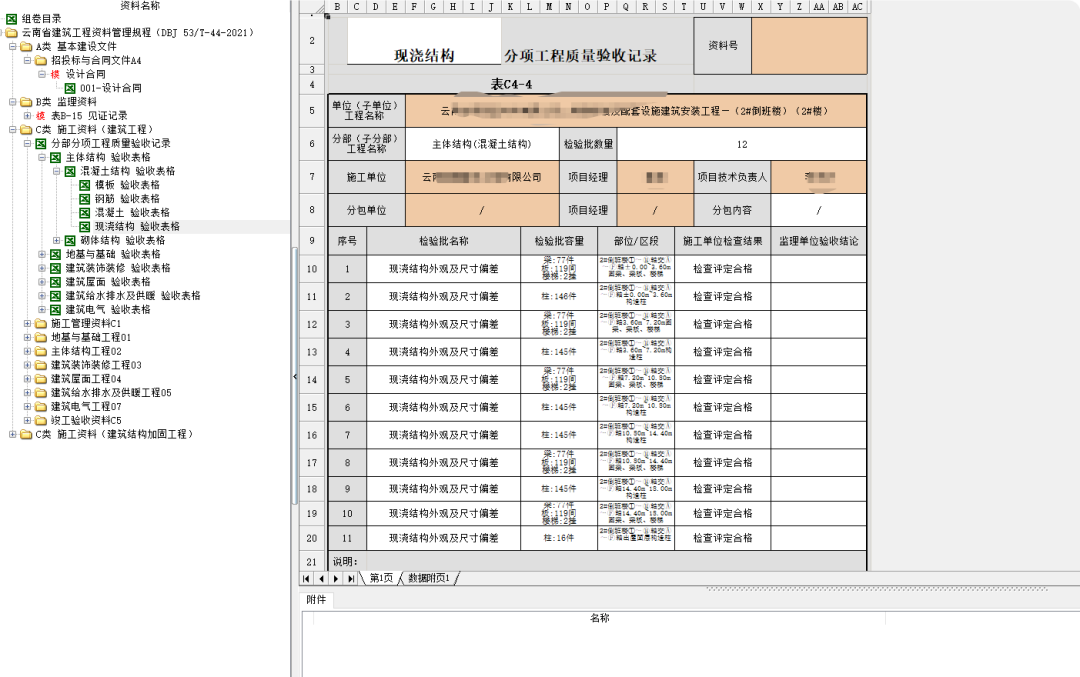This screenshot has height=677, width=1080.
Task: Click the 资料名称 column header
Action: [x=140, y=6]
